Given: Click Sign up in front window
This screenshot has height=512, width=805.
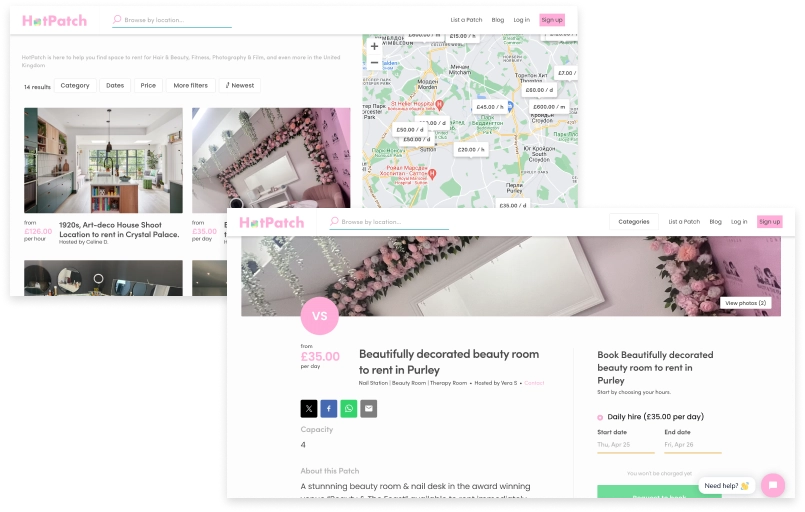Looking at the screenshot, I should click(770, 222).
